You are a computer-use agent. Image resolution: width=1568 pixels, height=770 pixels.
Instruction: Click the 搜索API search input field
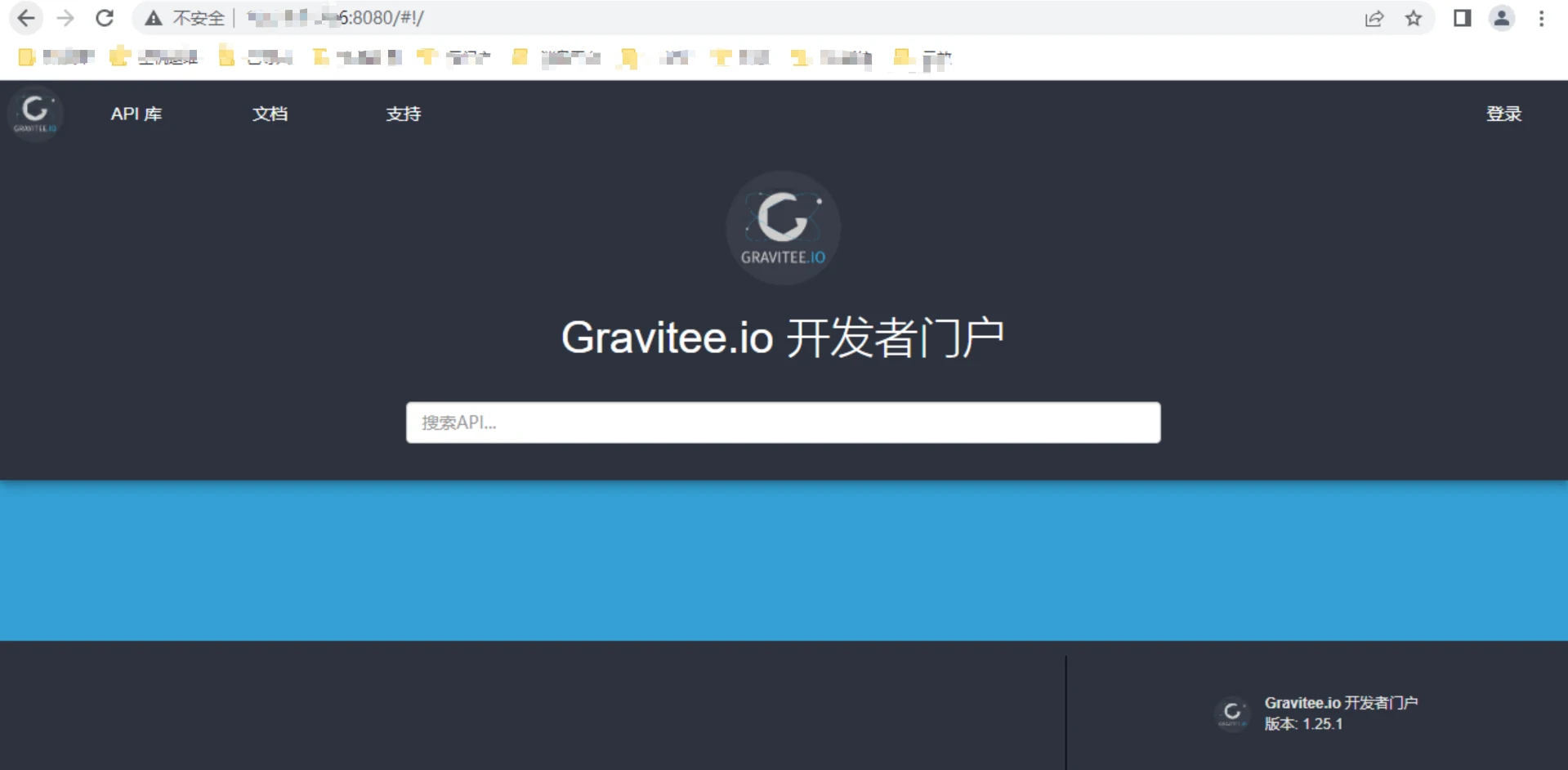[x=783, y=423]
